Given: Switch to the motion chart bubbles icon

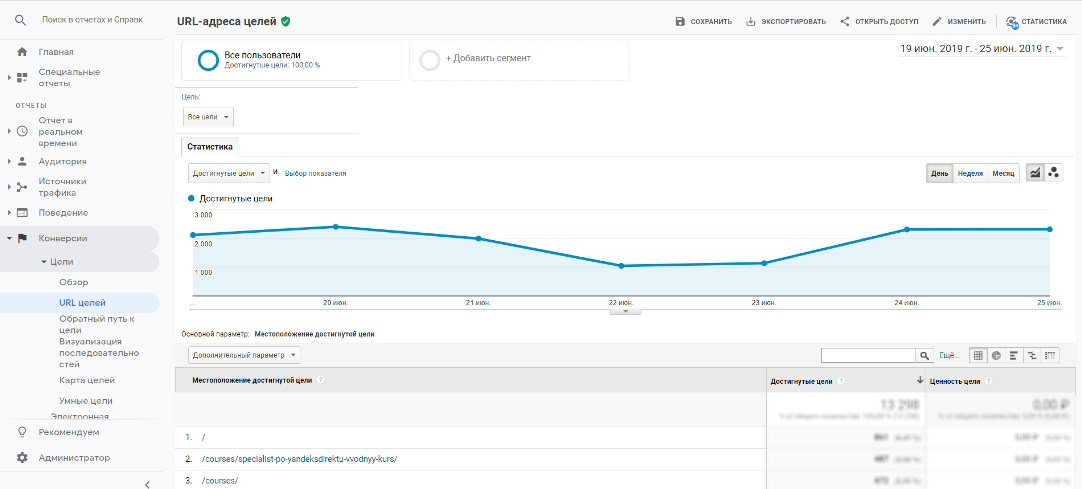Looking at the screenshot, I should click(x=1054, y=173).
